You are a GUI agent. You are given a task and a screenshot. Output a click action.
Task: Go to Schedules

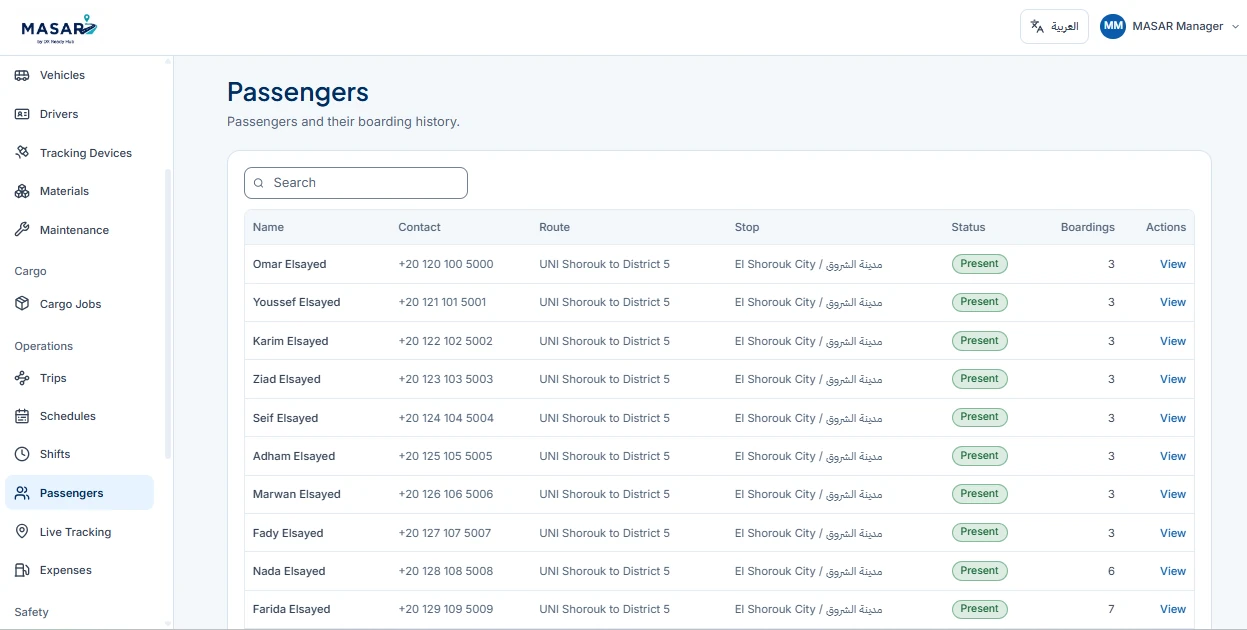[x=79, y=416]
